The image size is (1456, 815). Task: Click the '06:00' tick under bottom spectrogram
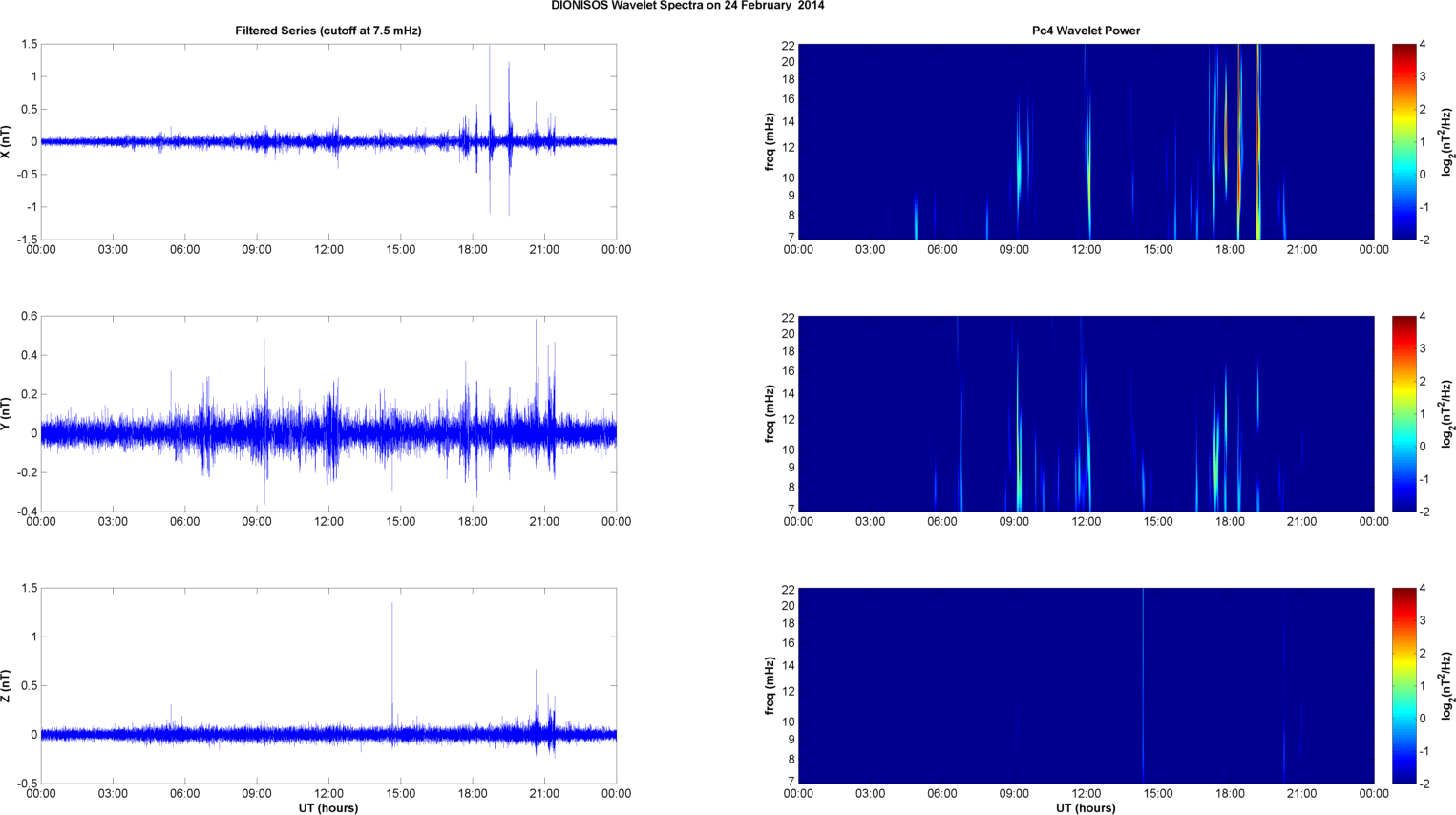(941, 794)
